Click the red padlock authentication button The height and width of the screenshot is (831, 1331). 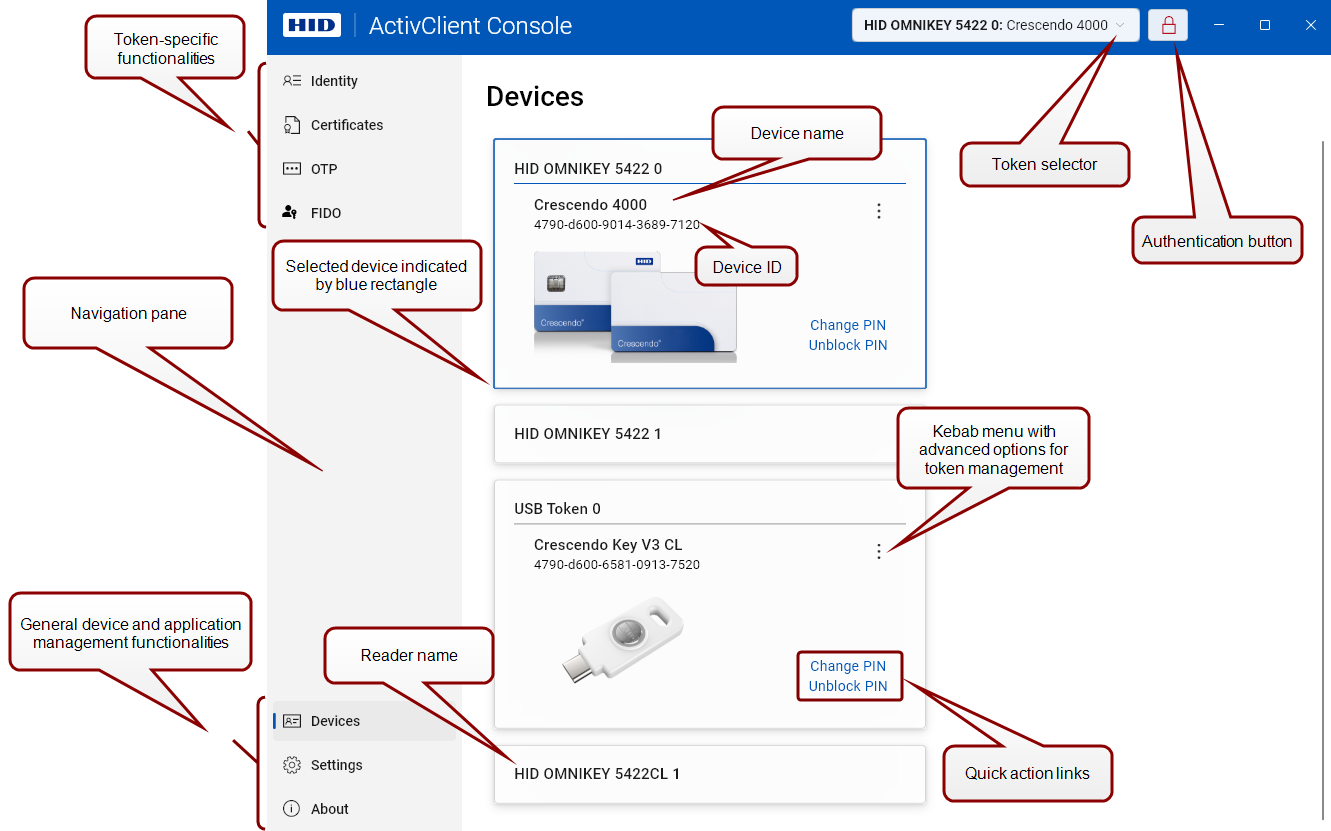tap(1168, 25)
